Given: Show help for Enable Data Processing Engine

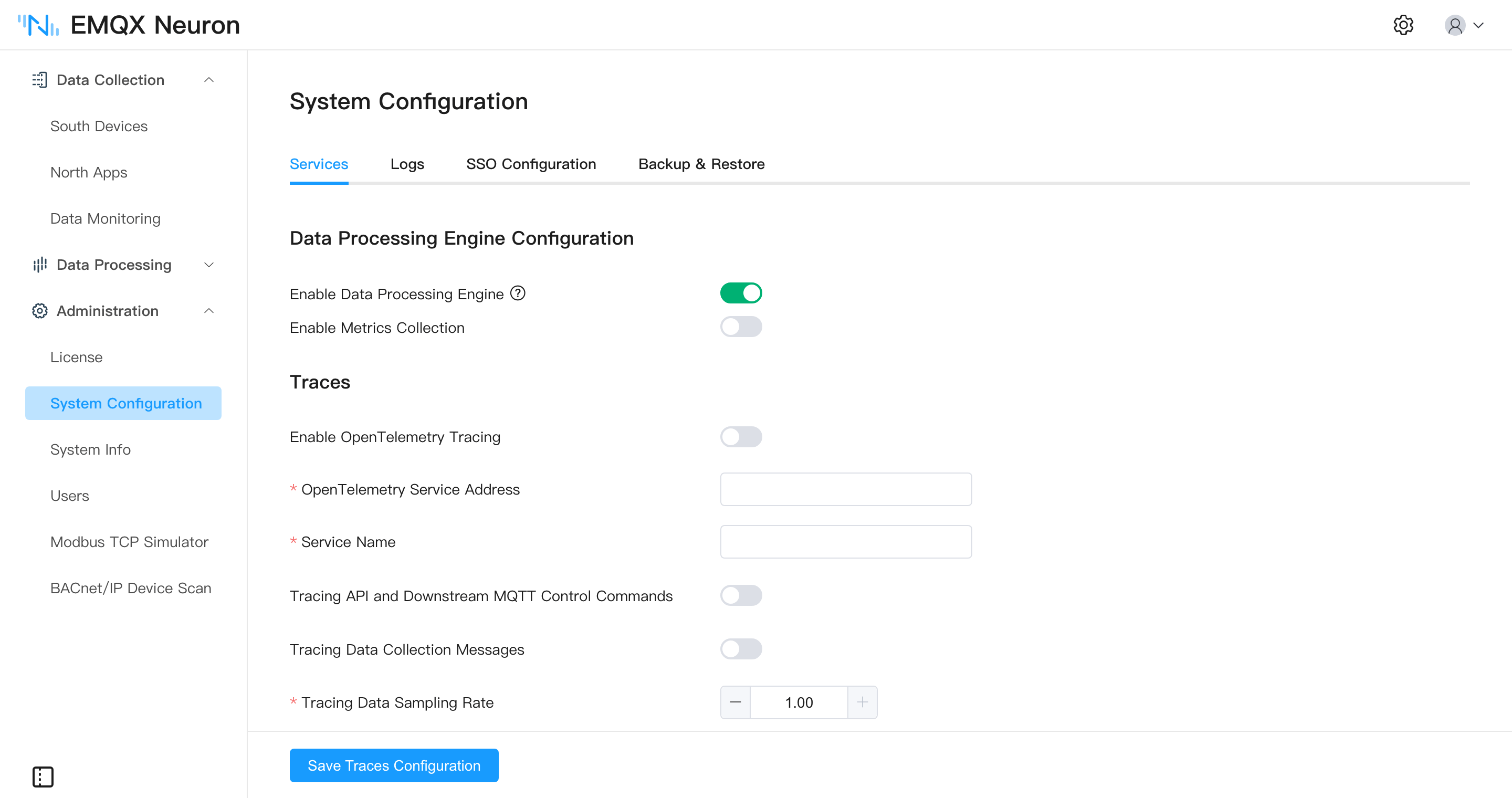Looking at the screenshot, I should (518, 293).
